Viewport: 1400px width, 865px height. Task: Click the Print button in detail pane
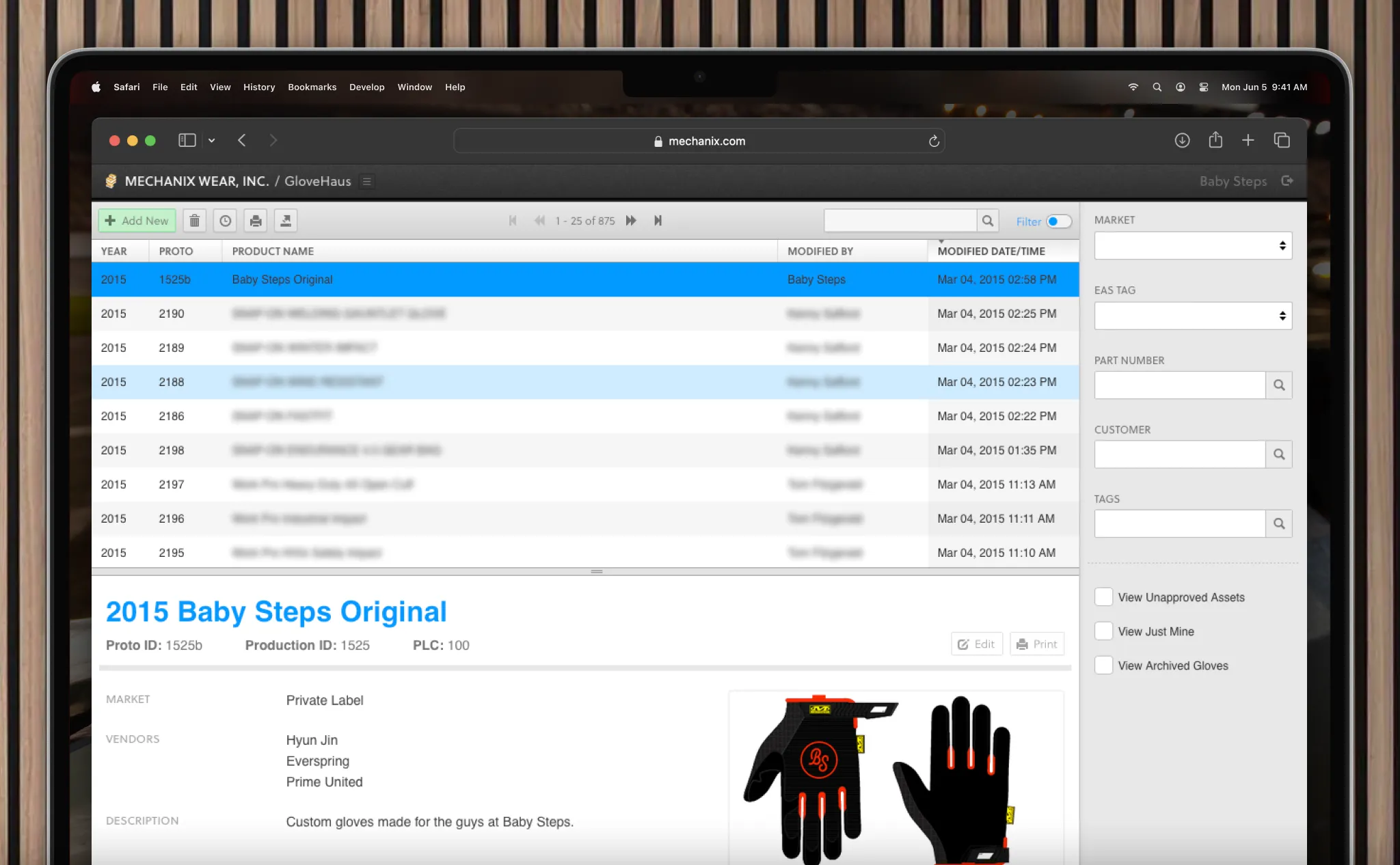(x=1037, y=644)
